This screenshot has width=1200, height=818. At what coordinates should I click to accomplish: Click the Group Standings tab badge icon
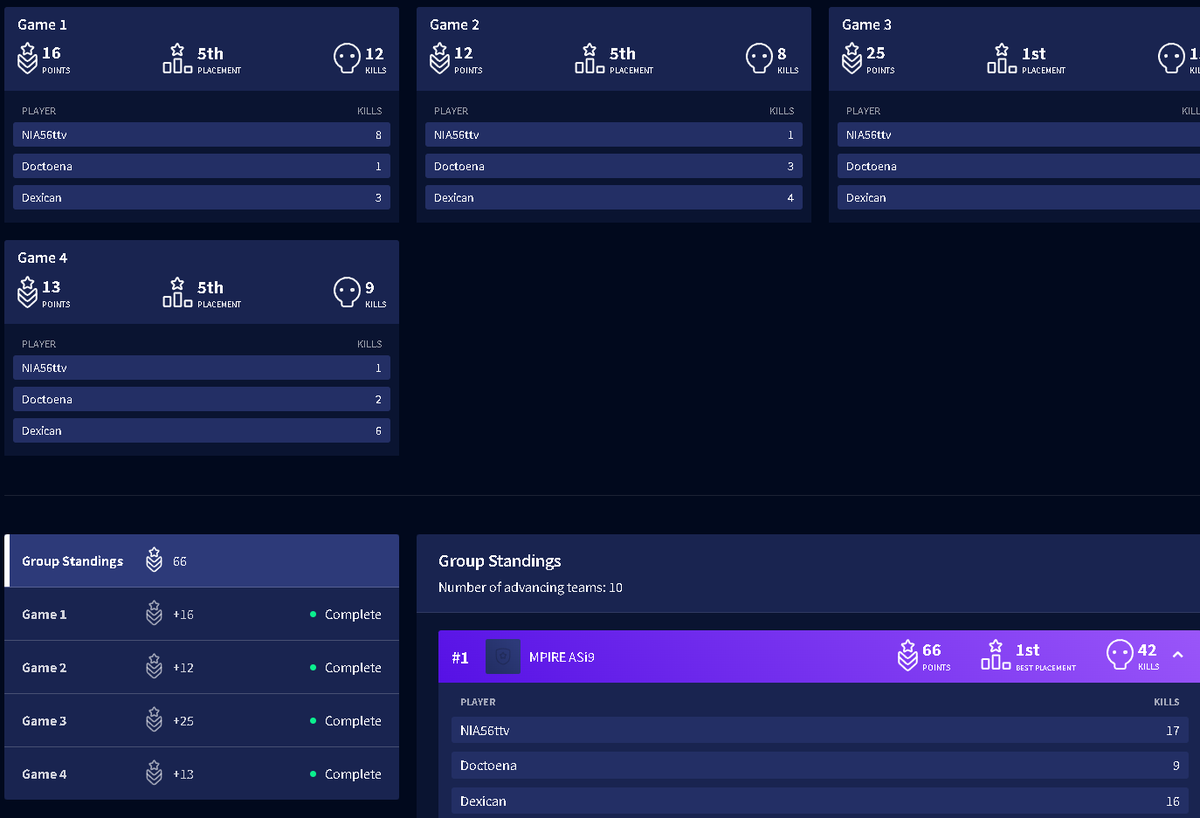154,560
